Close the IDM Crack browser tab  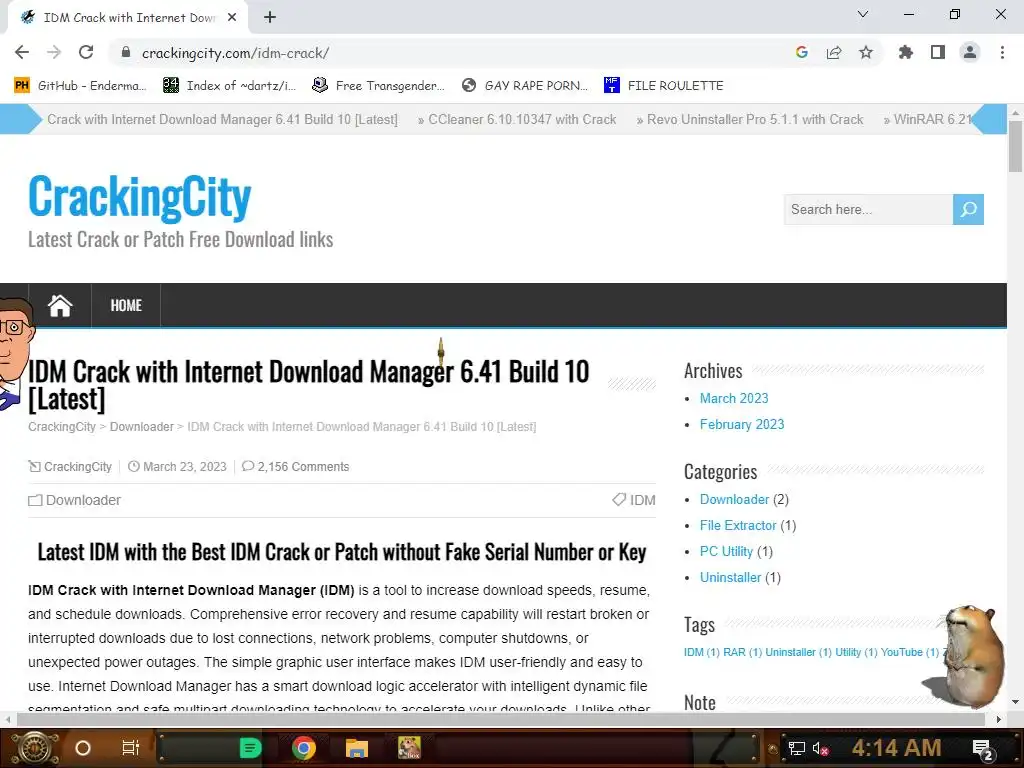tap(232, 18)
